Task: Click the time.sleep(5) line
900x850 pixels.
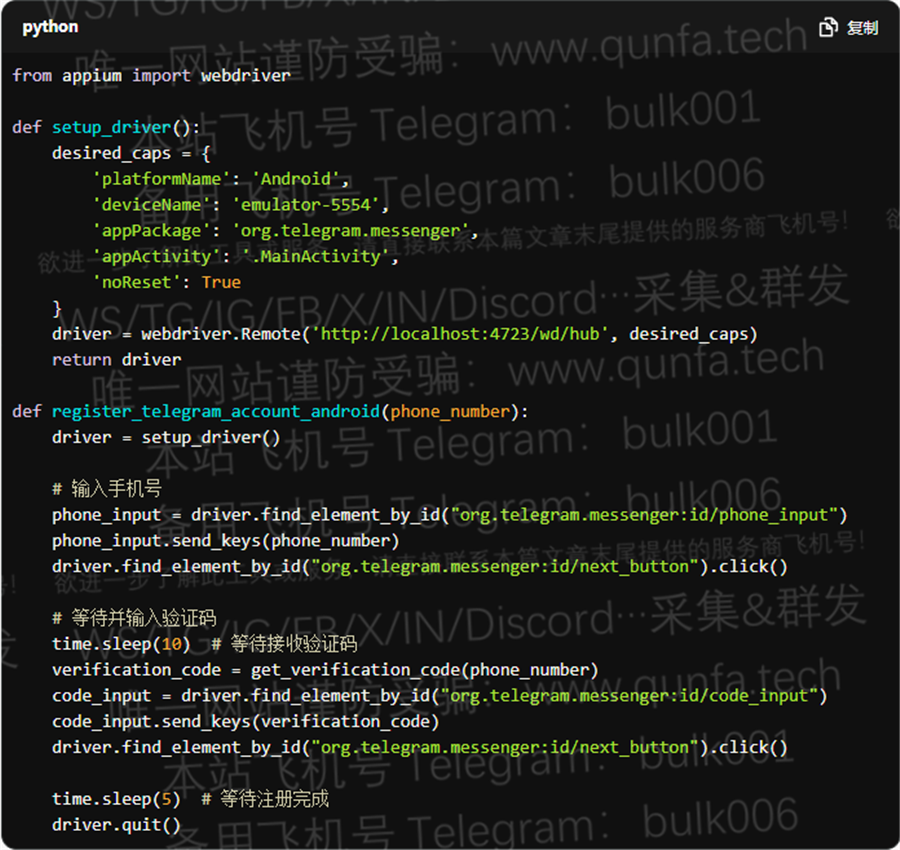Action: (190, 799)
